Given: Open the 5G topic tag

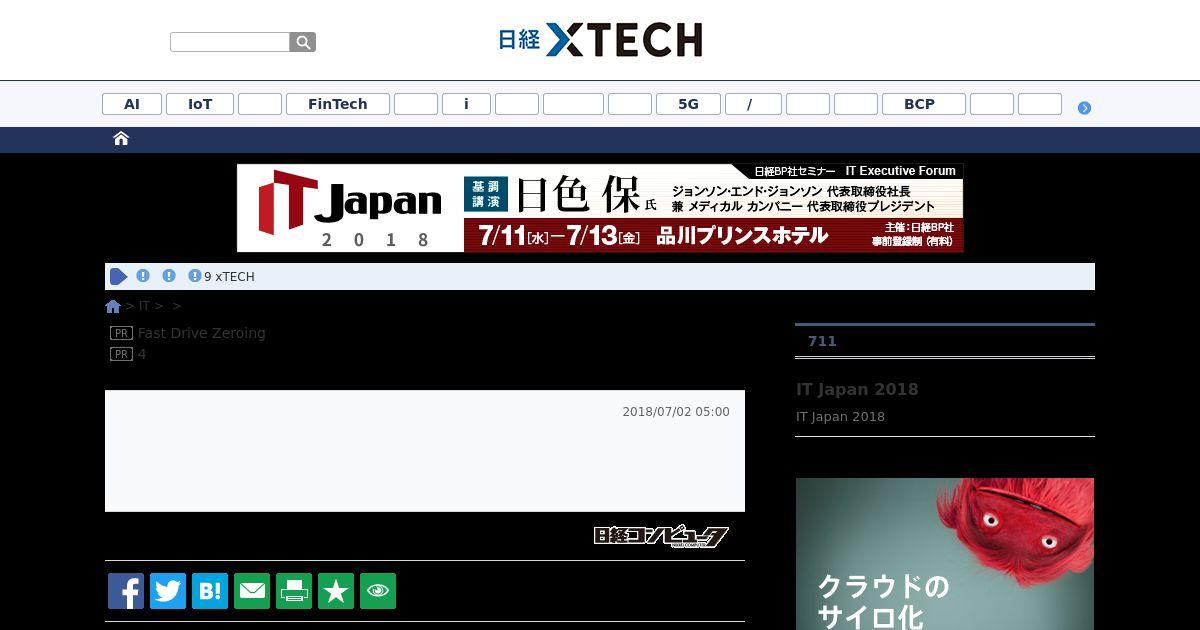Looking at the screenshot, I should coord(688,104).
